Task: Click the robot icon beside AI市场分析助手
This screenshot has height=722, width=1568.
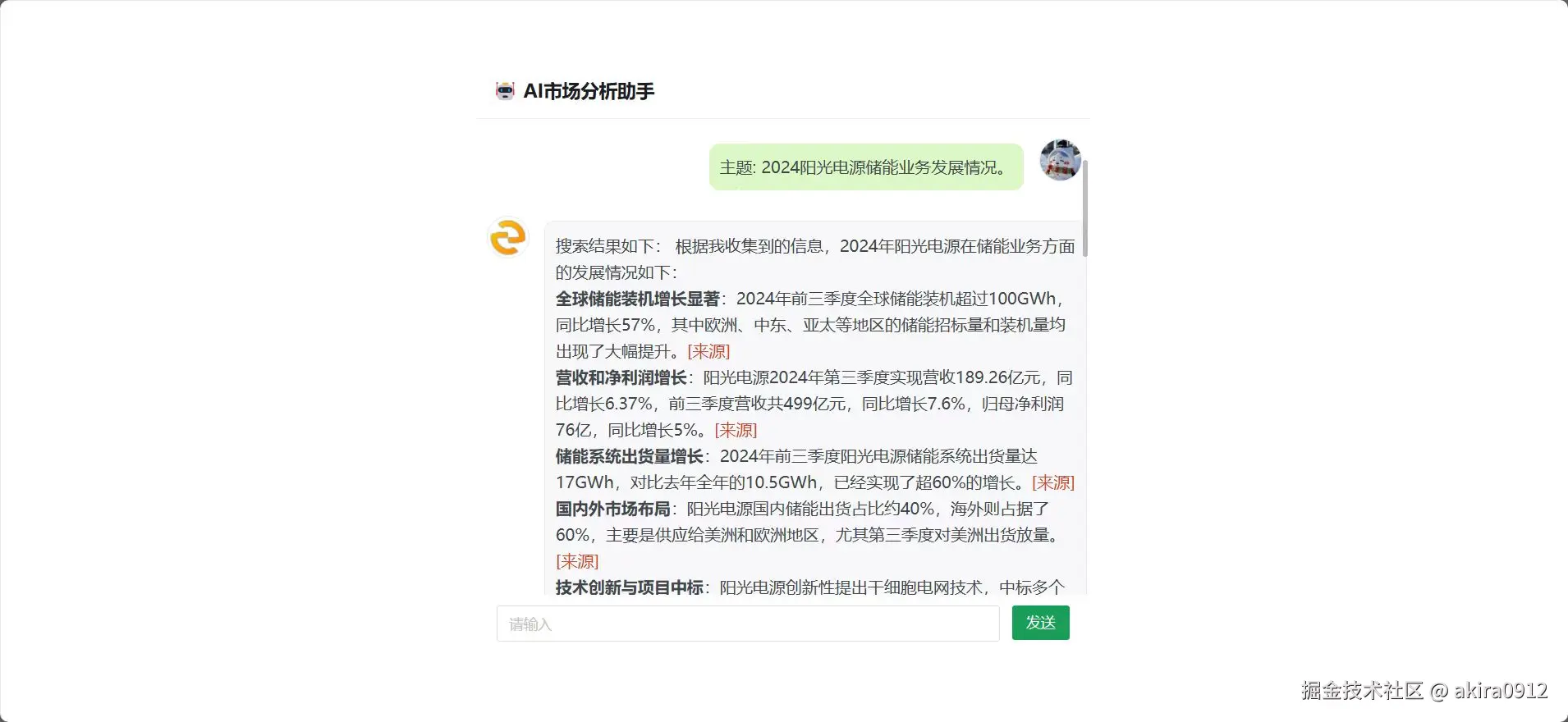Action: click(505, 91)
